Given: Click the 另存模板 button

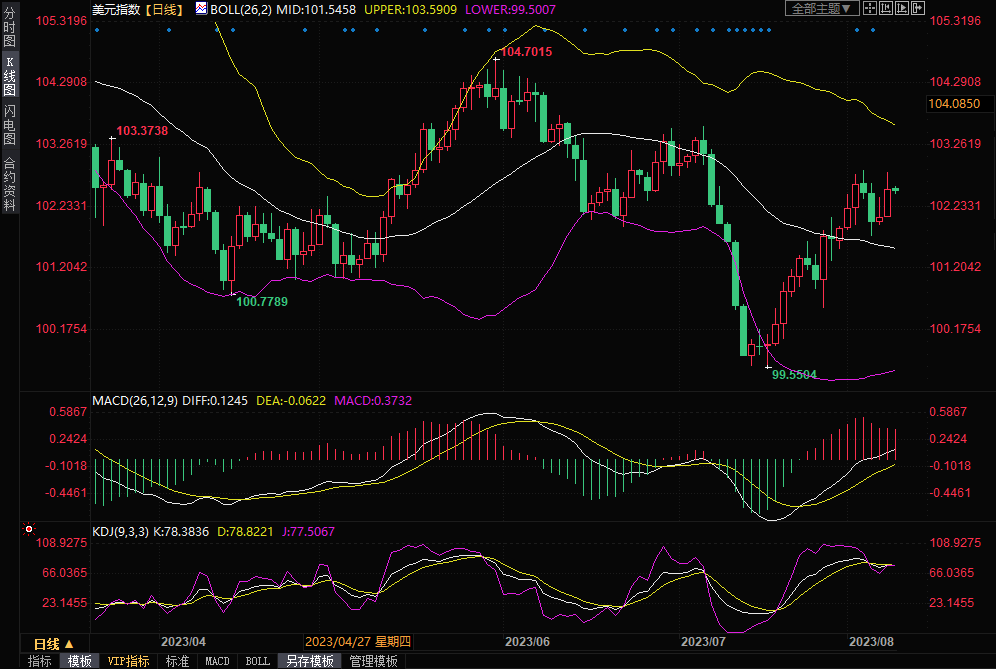Looking at the screenshot, I should pos(309,661).
